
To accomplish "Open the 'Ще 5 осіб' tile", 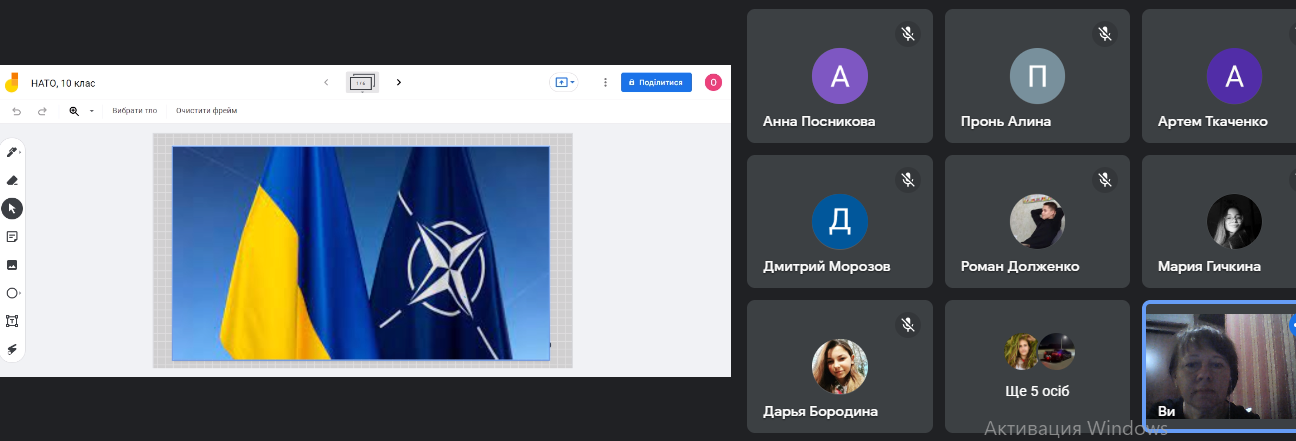I will [1039, 366].
